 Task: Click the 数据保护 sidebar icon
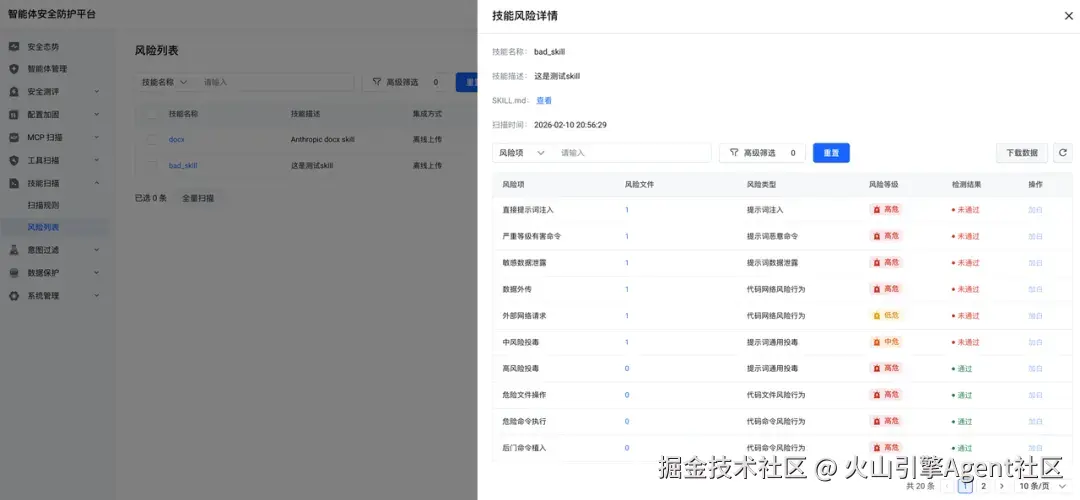14,273
